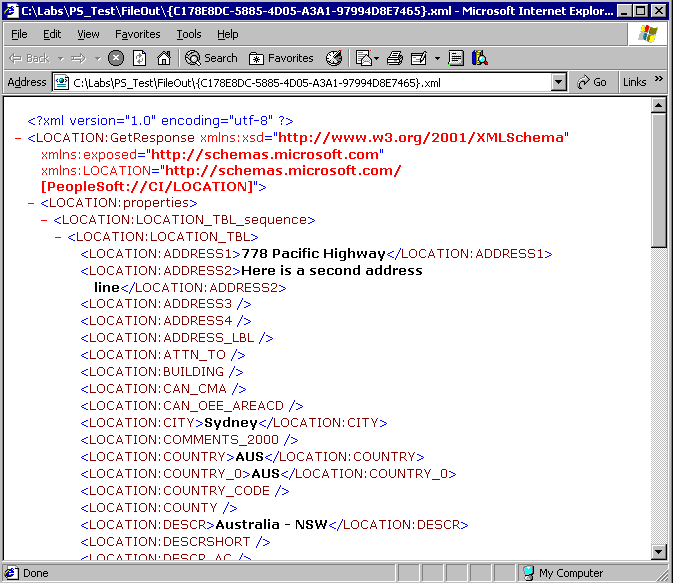This screenshot has width=674, height=583.
Task: Expand the Address bar dropdown list
Action: [x=558, y=82]
